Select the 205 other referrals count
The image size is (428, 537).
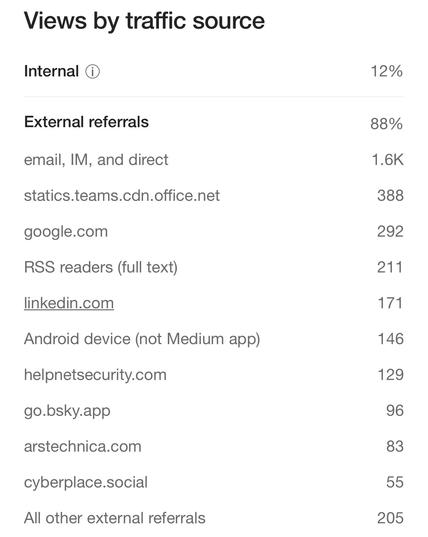tap(390, 518)
